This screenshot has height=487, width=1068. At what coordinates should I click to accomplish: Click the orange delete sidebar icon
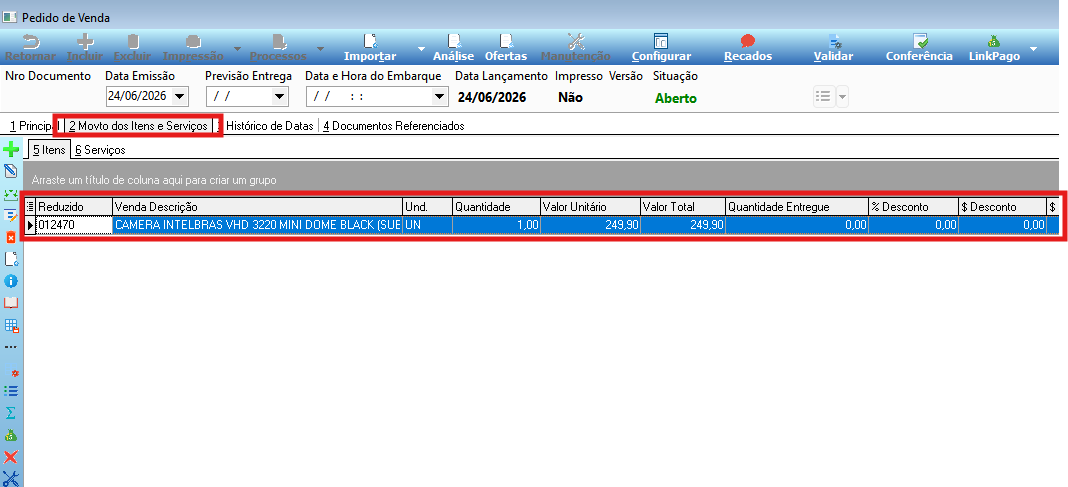pos(11,237)
